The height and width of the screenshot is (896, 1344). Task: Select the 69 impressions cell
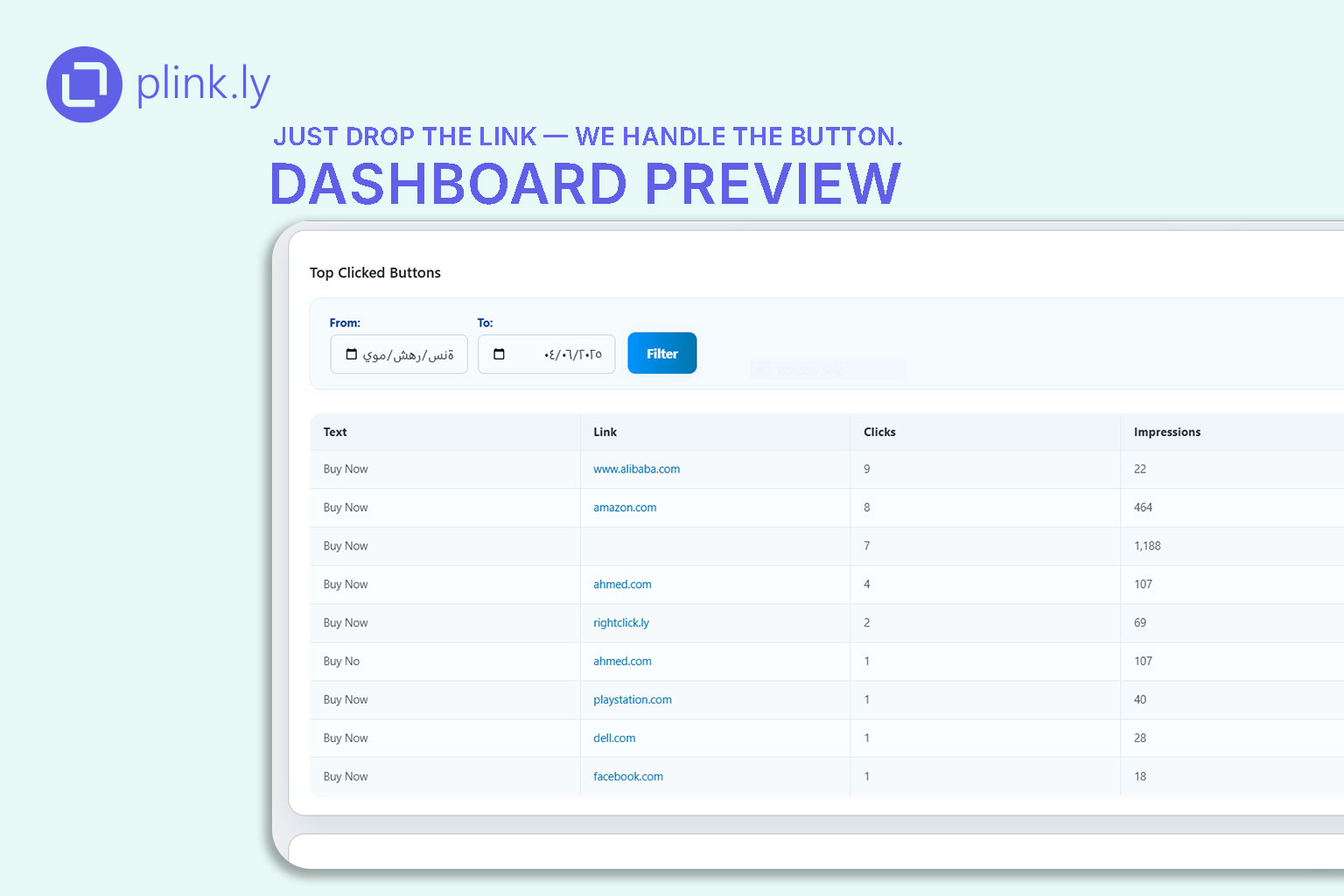coord(1232,623)
